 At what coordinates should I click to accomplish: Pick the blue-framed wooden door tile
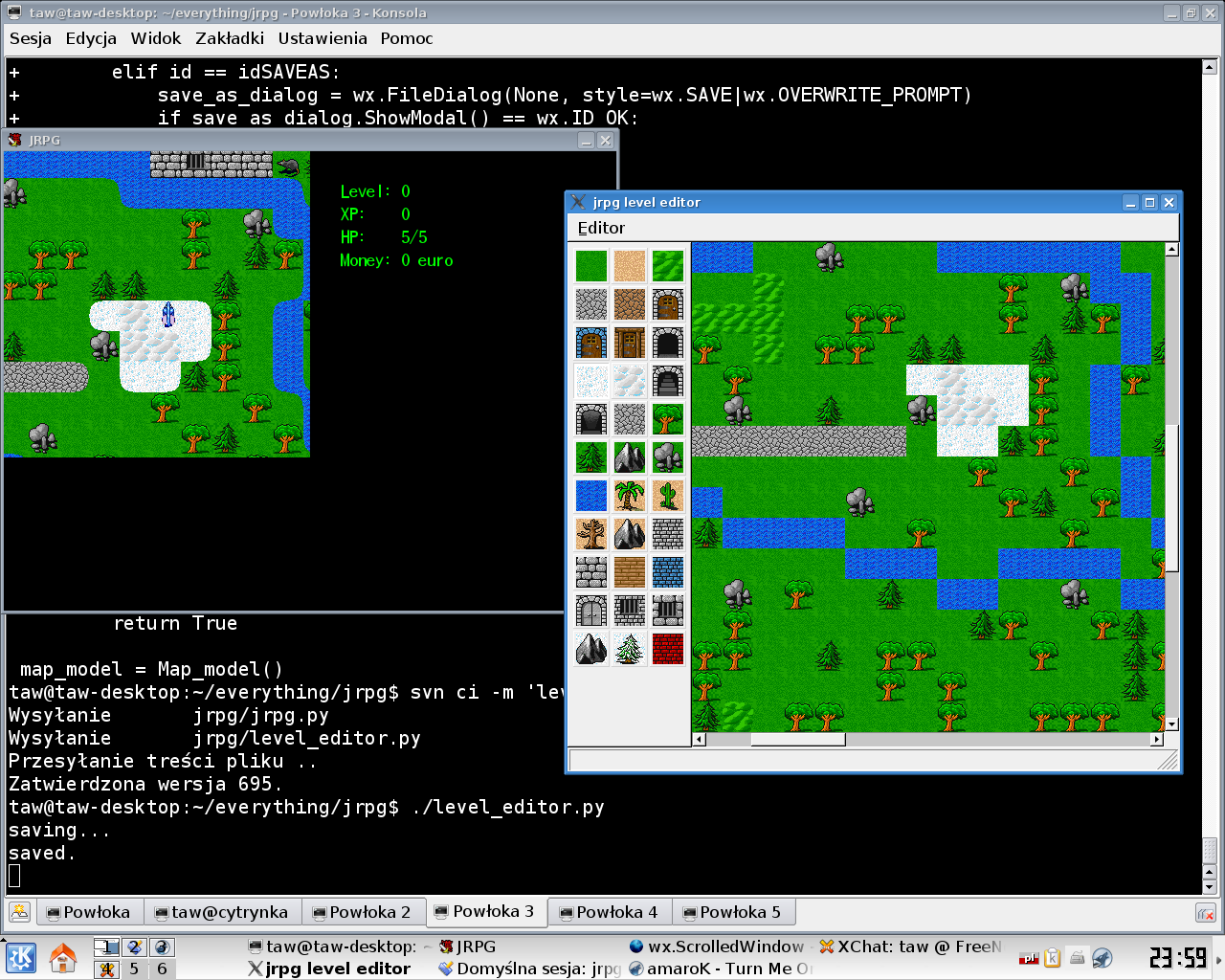pyautogui.click(x=591, y=343)
